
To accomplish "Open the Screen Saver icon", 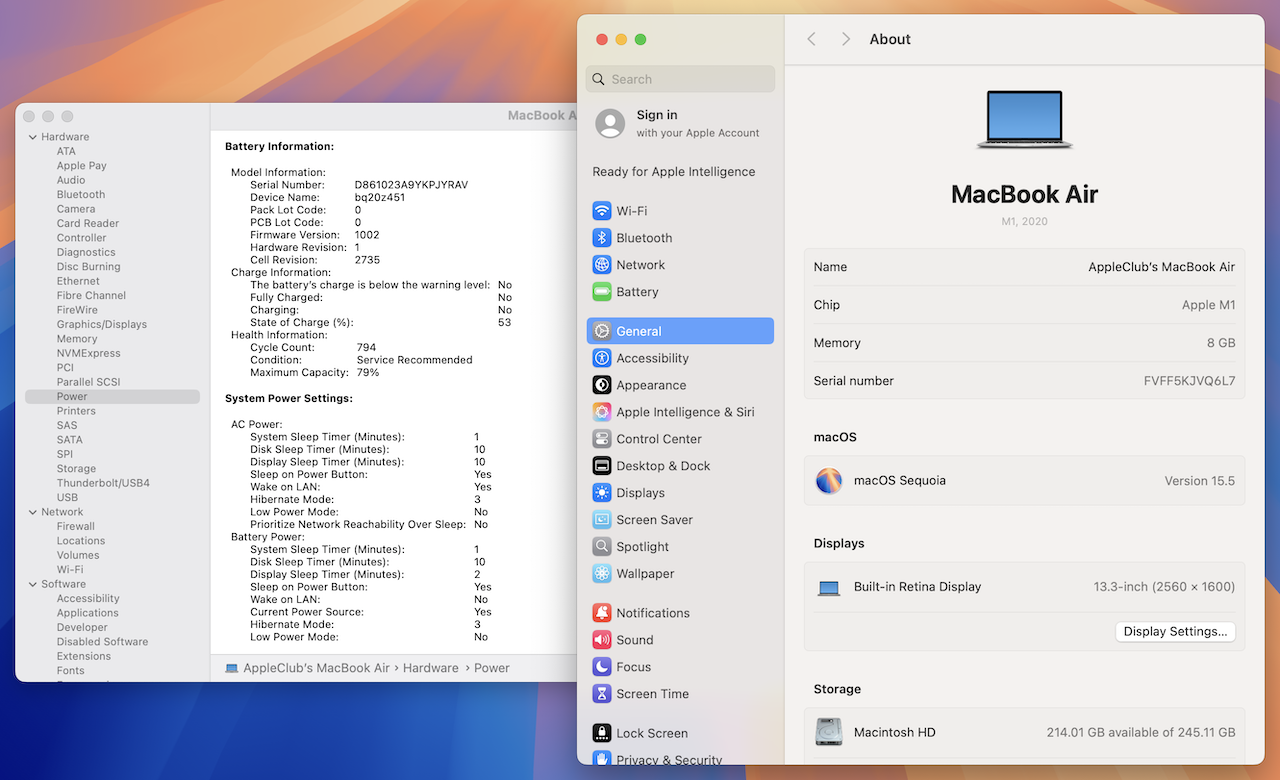I will (601, 520).
